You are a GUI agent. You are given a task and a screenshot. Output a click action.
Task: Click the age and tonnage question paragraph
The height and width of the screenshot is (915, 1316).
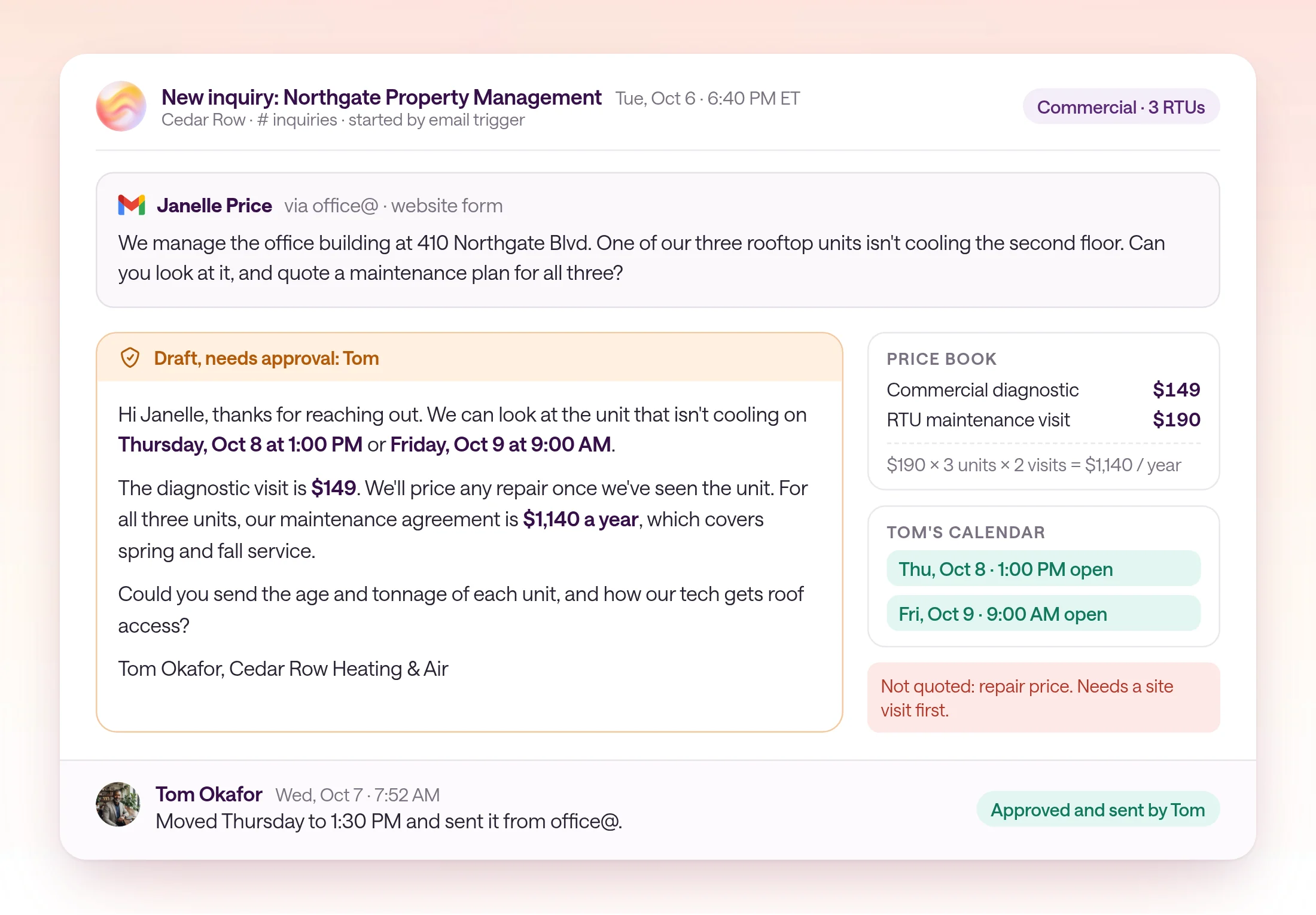click(461, 609)
